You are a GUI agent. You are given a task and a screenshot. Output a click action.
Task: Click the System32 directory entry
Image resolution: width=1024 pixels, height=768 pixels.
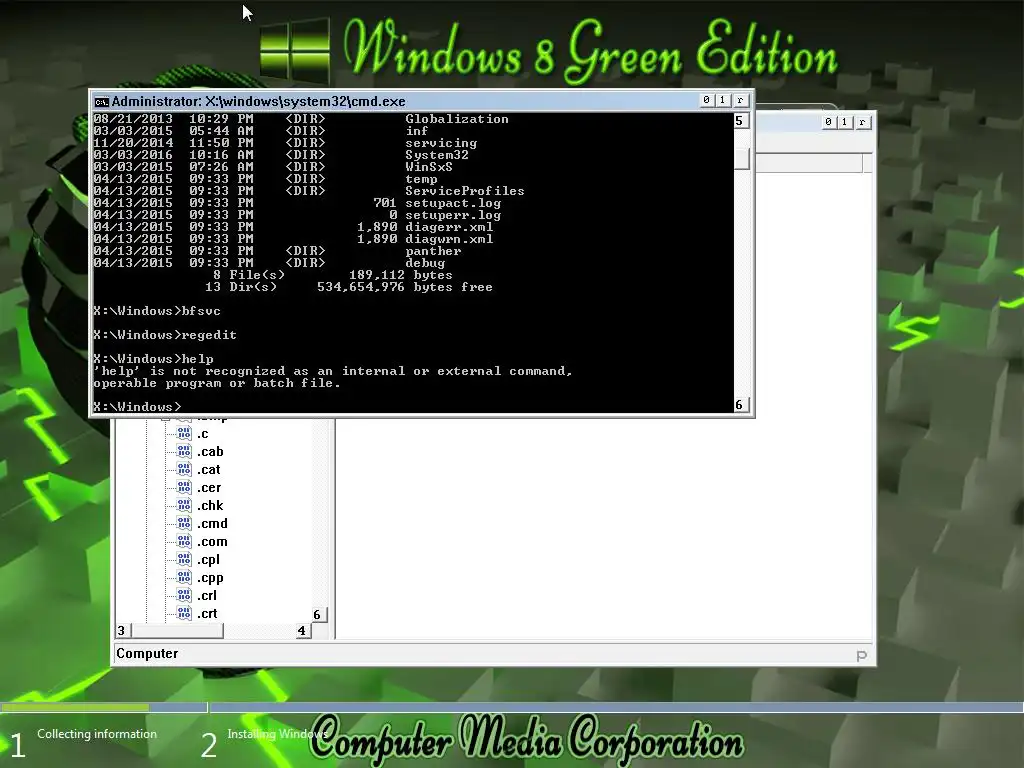(437, 155)
